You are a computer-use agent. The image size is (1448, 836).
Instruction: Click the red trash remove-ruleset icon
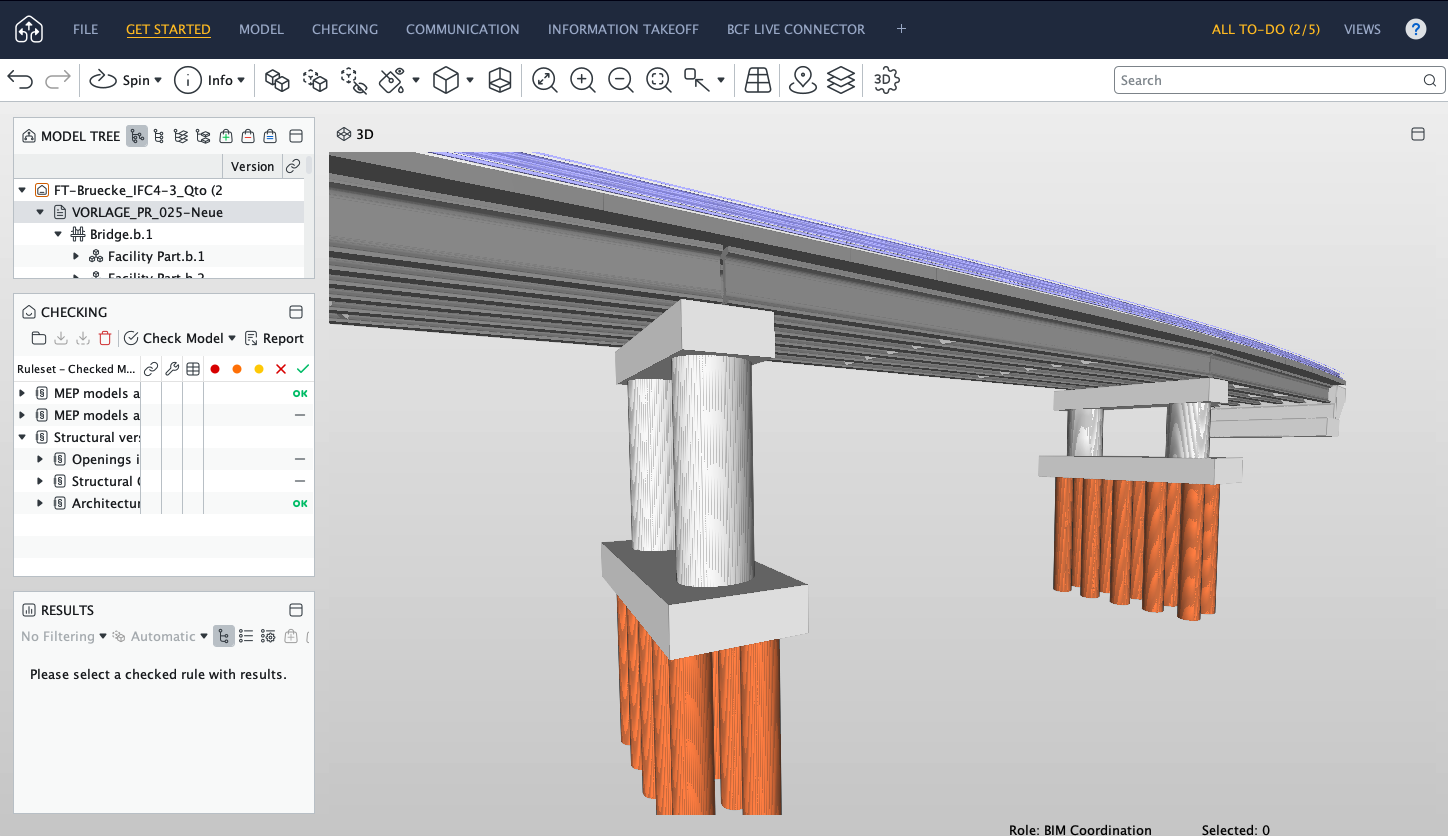pyautogui.click(x=105, y=338)
